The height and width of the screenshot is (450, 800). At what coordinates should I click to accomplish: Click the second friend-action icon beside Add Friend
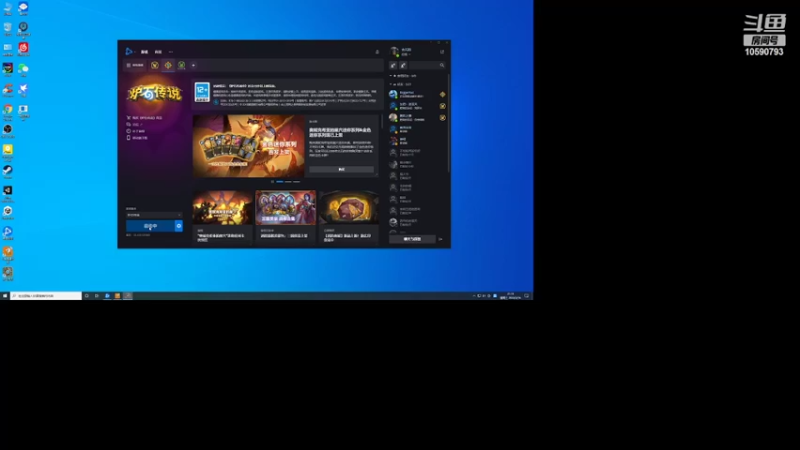tap(403, 65)
